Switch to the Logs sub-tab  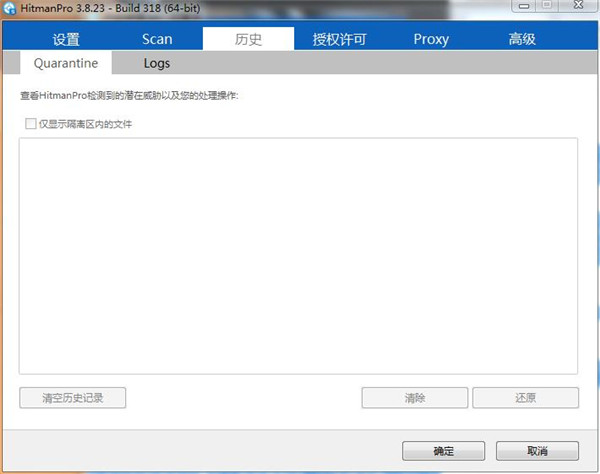tap(157, 63)
